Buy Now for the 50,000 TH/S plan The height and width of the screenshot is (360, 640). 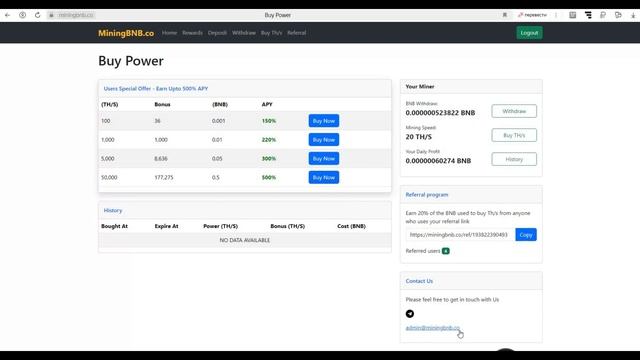coord(324,177)
